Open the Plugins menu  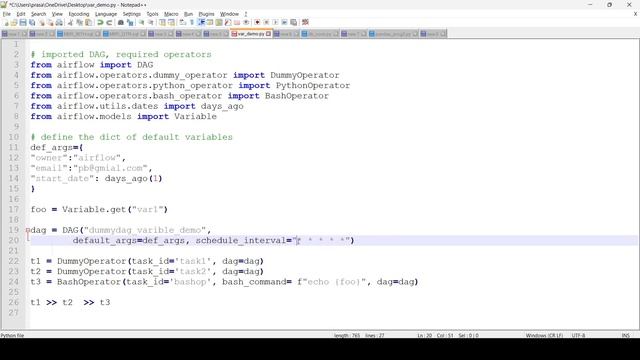pos(206,14)
